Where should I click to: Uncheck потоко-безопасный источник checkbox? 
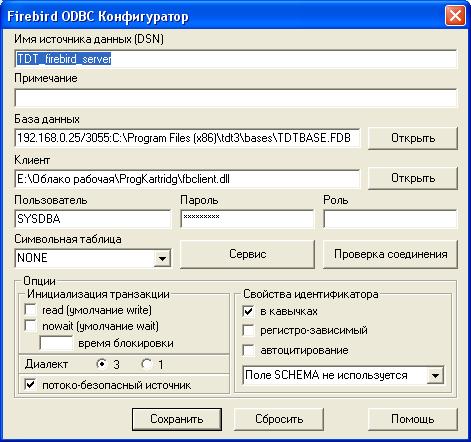(31, 385)
